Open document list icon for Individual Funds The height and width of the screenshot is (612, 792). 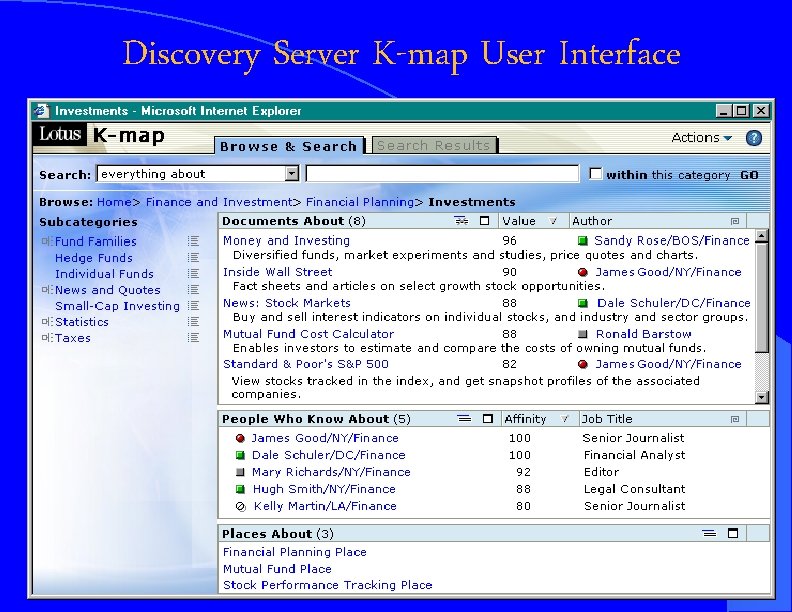coord(193,274)
